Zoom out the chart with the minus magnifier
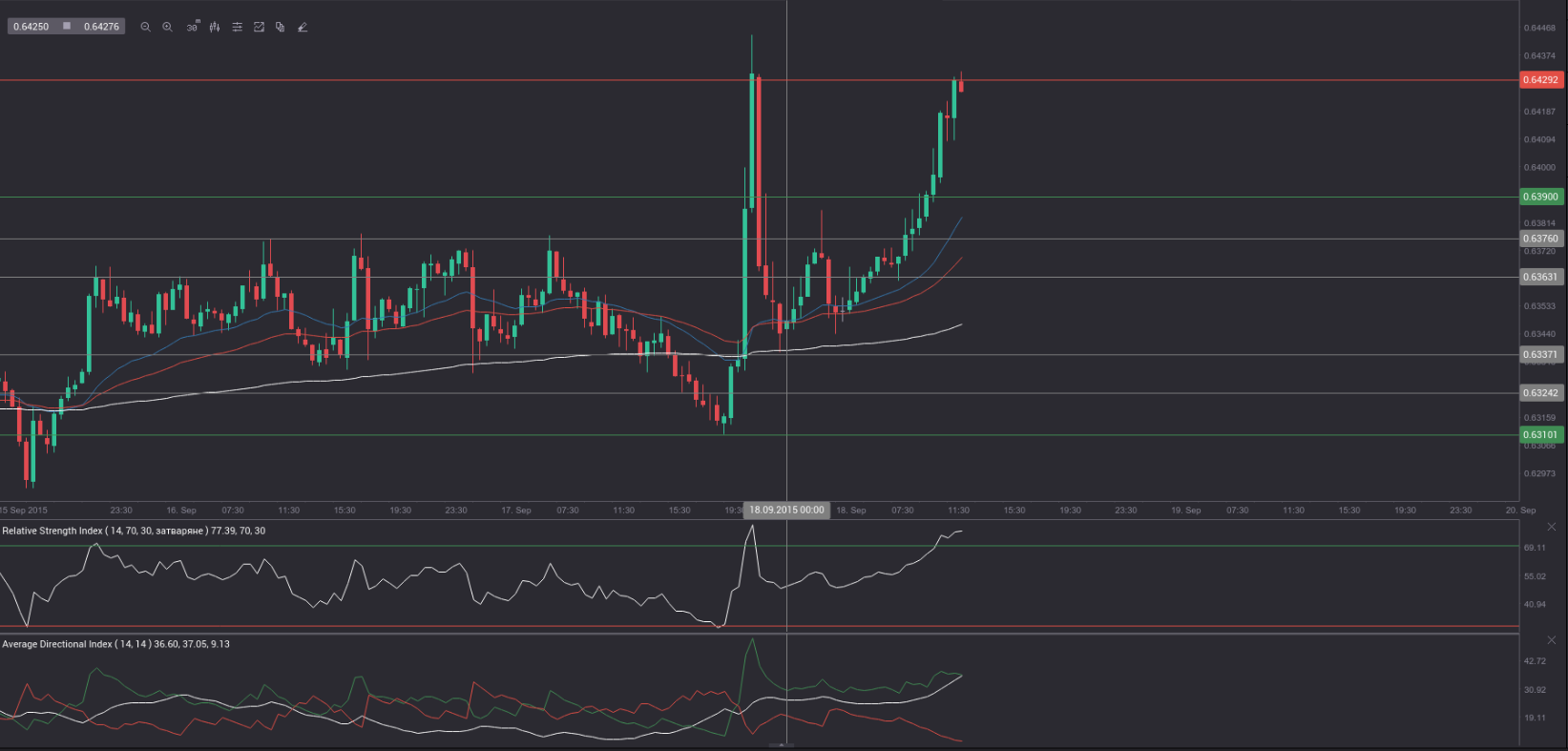1568x751 pixels. point(146,27)
